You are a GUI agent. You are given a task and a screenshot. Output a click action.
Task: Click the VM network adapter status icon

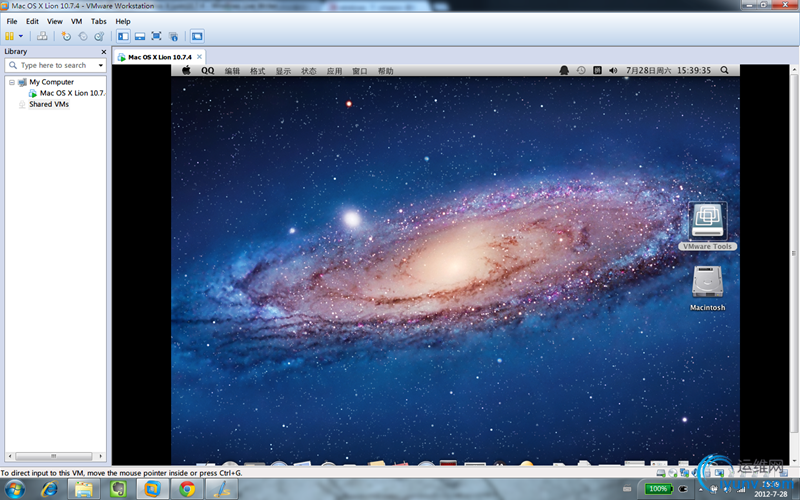pyautogui.click(x=684, y=473)
